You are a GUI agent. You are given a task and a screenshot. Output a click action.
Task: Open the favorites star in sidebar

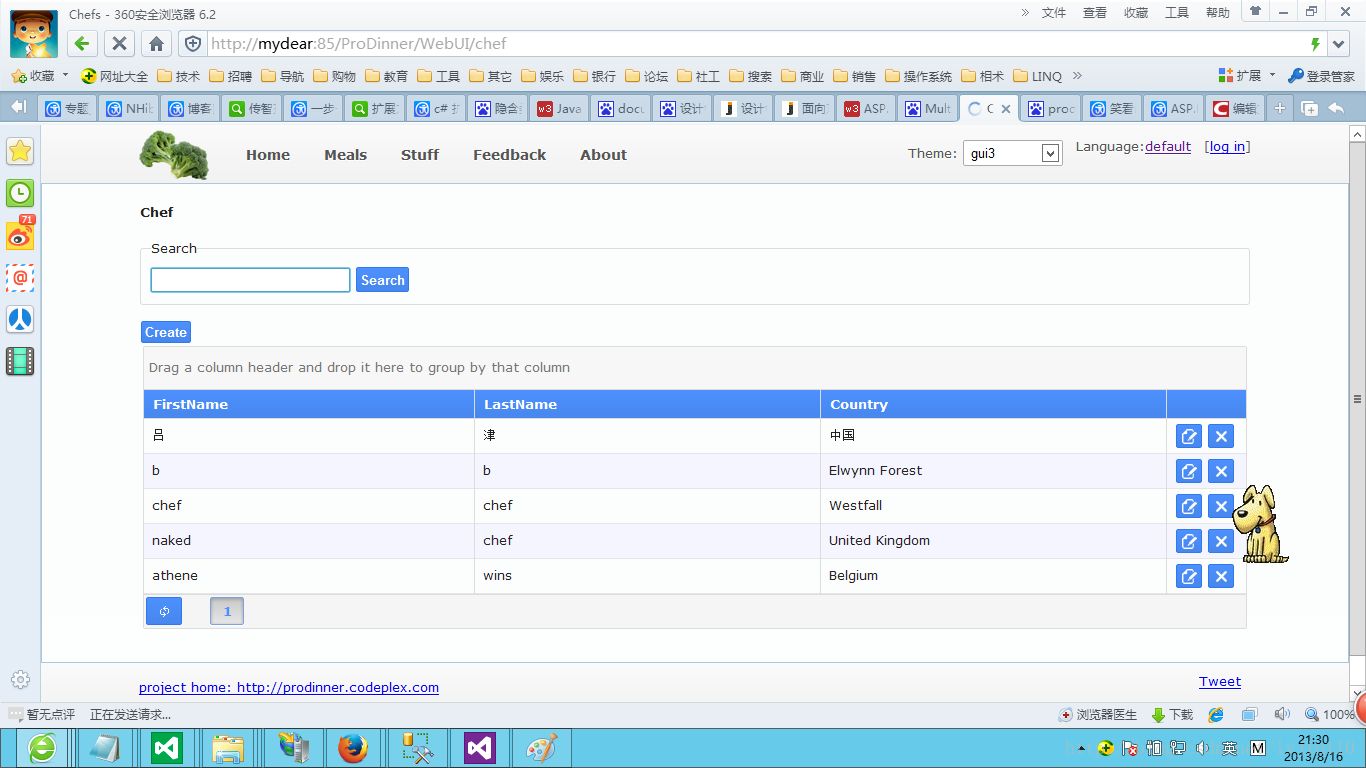click(20, 151)
